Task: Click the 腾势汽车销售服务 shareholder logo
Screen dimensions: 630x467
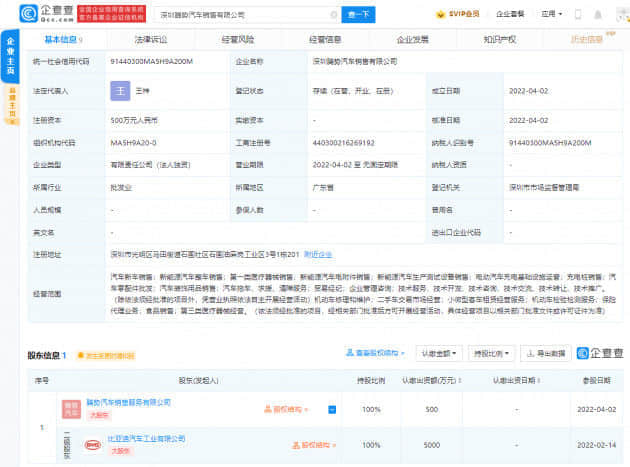Action: tap(72, 410)
